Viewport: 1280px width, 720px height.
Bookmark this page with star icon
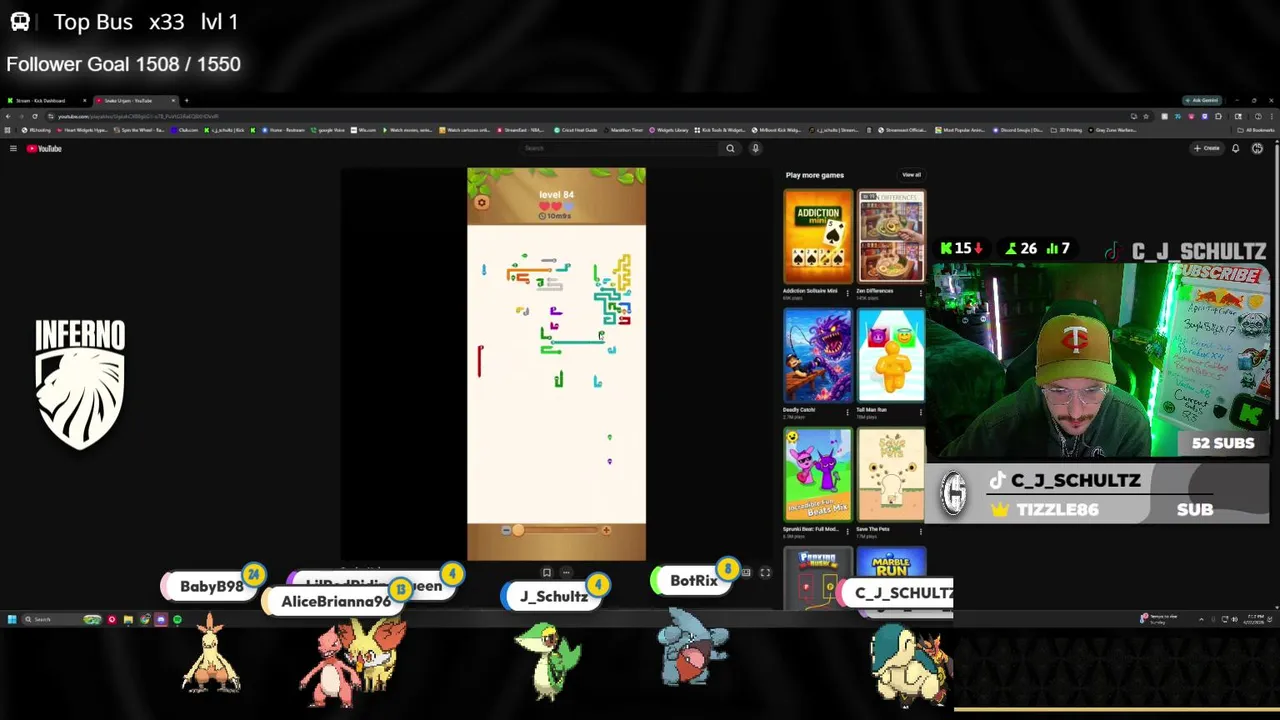click(x=1146, y=116)
